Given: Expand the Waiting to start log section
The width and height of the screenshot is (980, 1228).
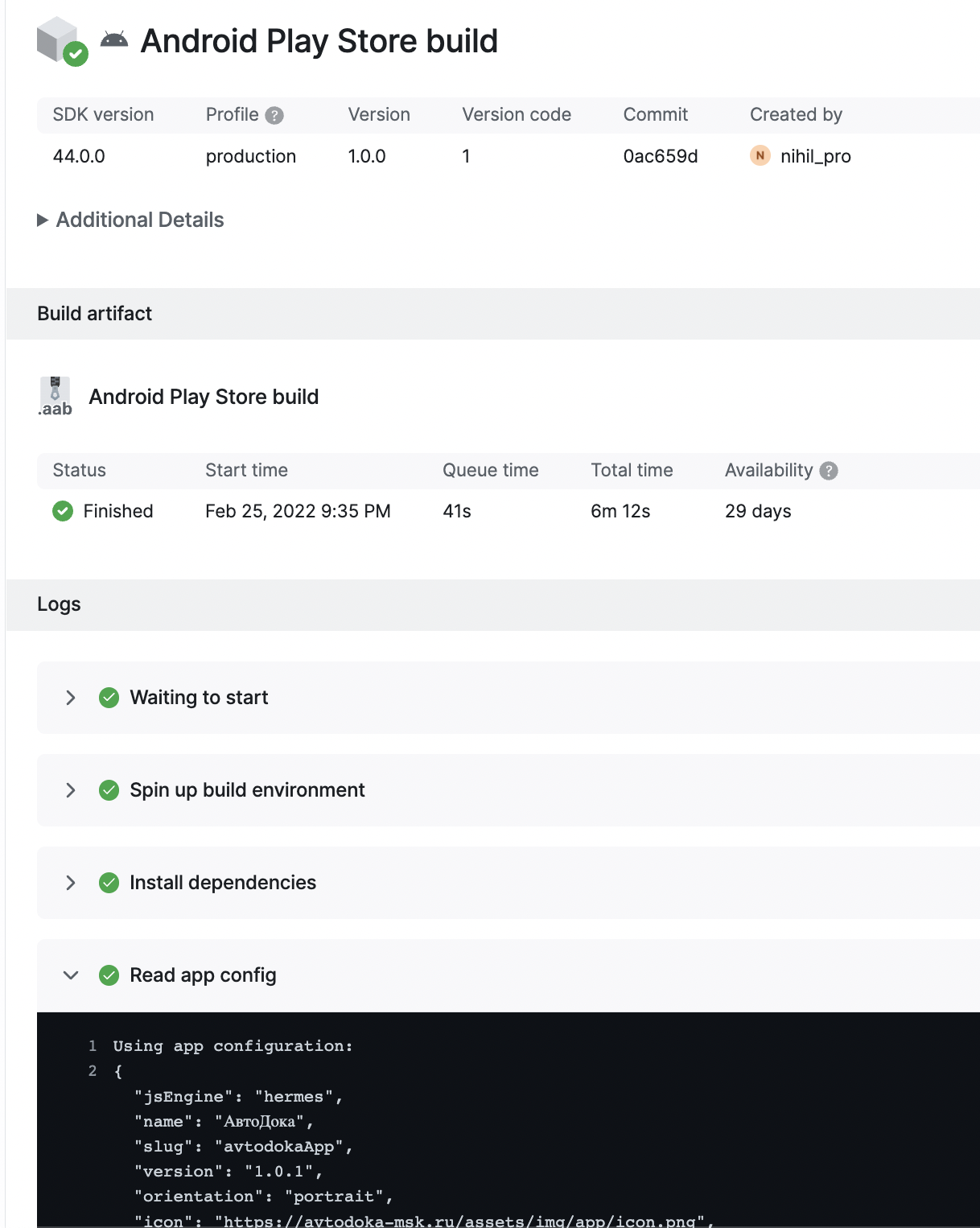Looking at the screenshot, I should pyautogui.click(x=71, y=698).
